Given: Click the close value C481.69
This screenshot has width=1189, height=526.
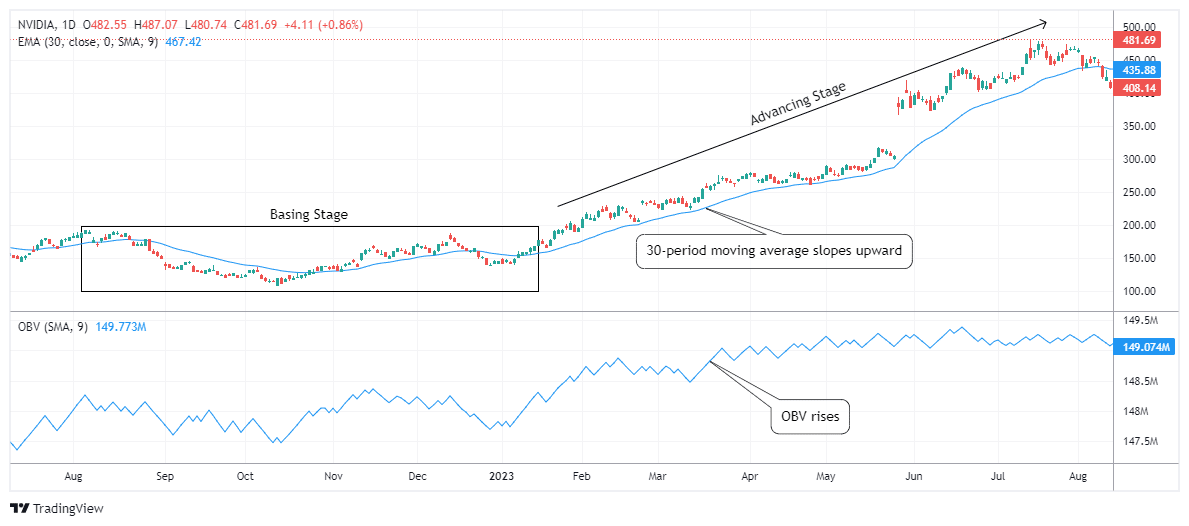Looking at the screenshot, I should (254, 25).
